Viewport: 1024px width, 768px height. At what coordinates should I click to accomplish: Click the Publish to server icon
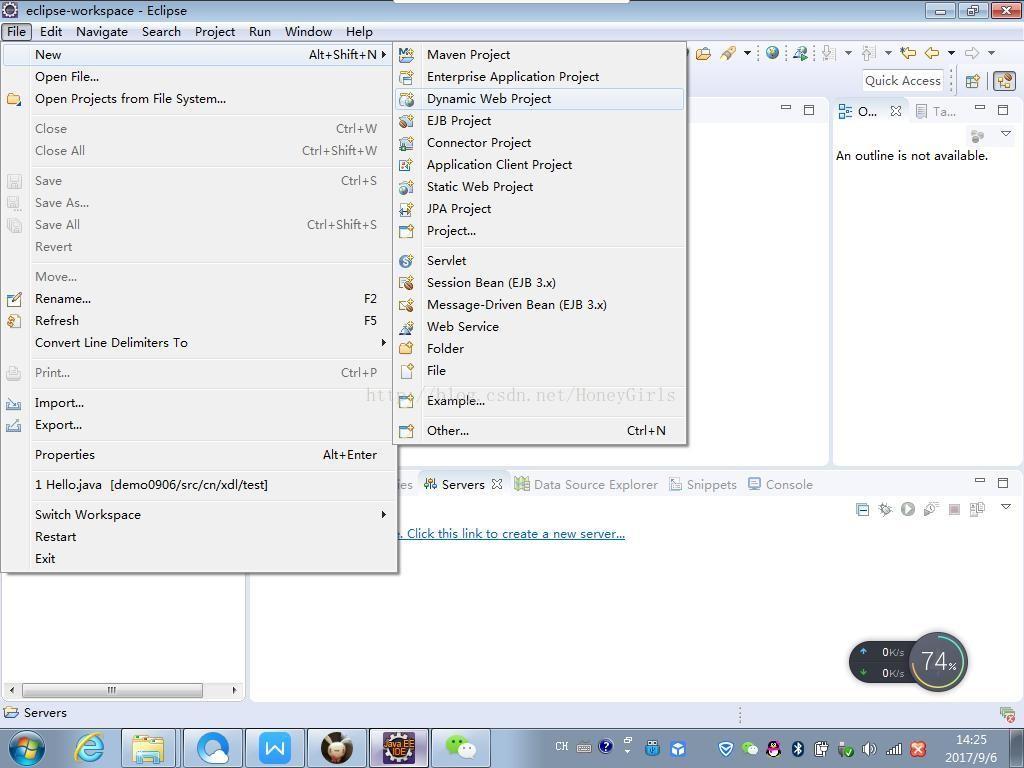pos(977,509)
